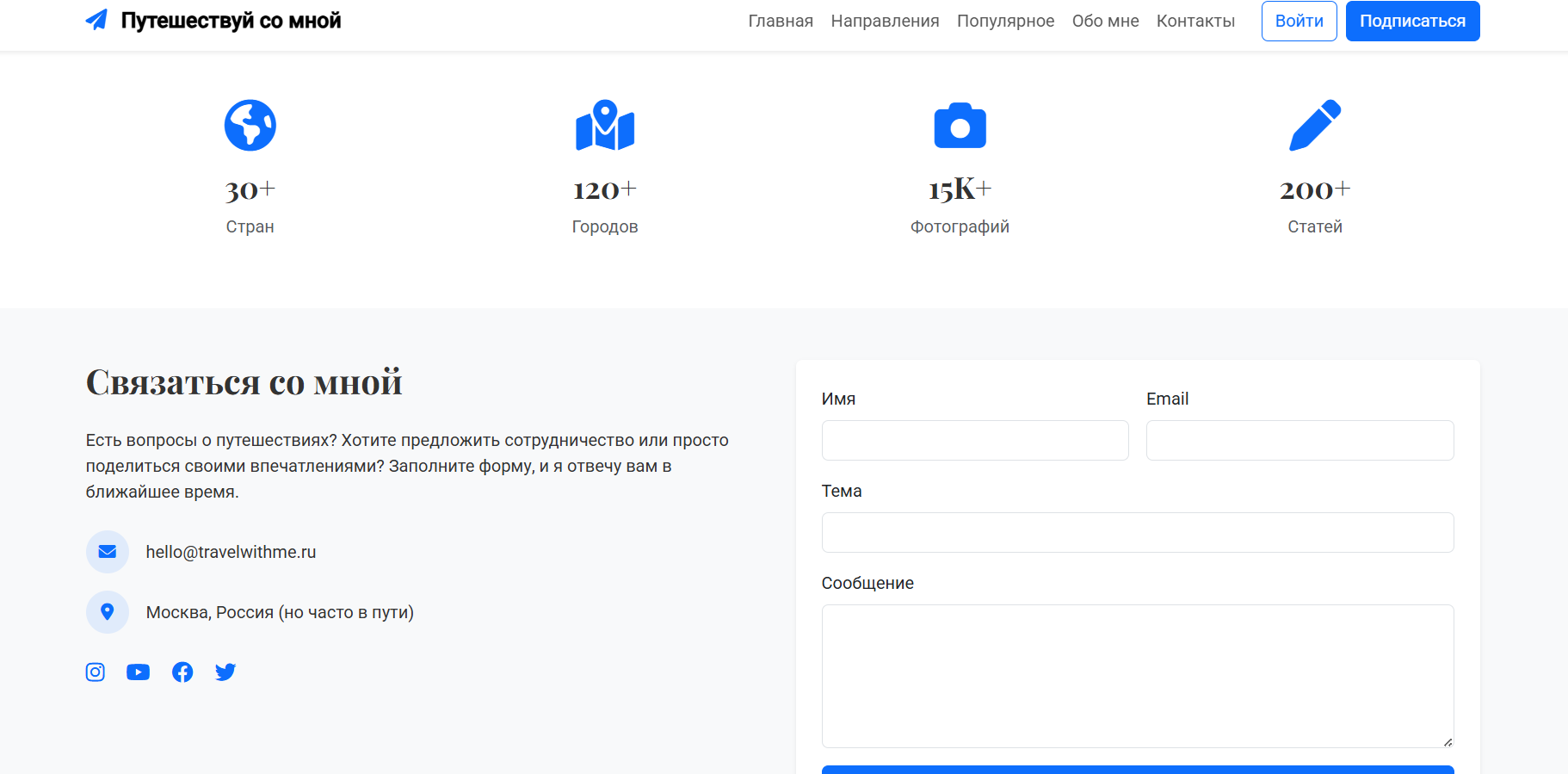This screenshot has height=774, width=1568.
Task: Click the hello@travelwithme.ru email text
Action: pyautogui.click(x=231, y=552)
